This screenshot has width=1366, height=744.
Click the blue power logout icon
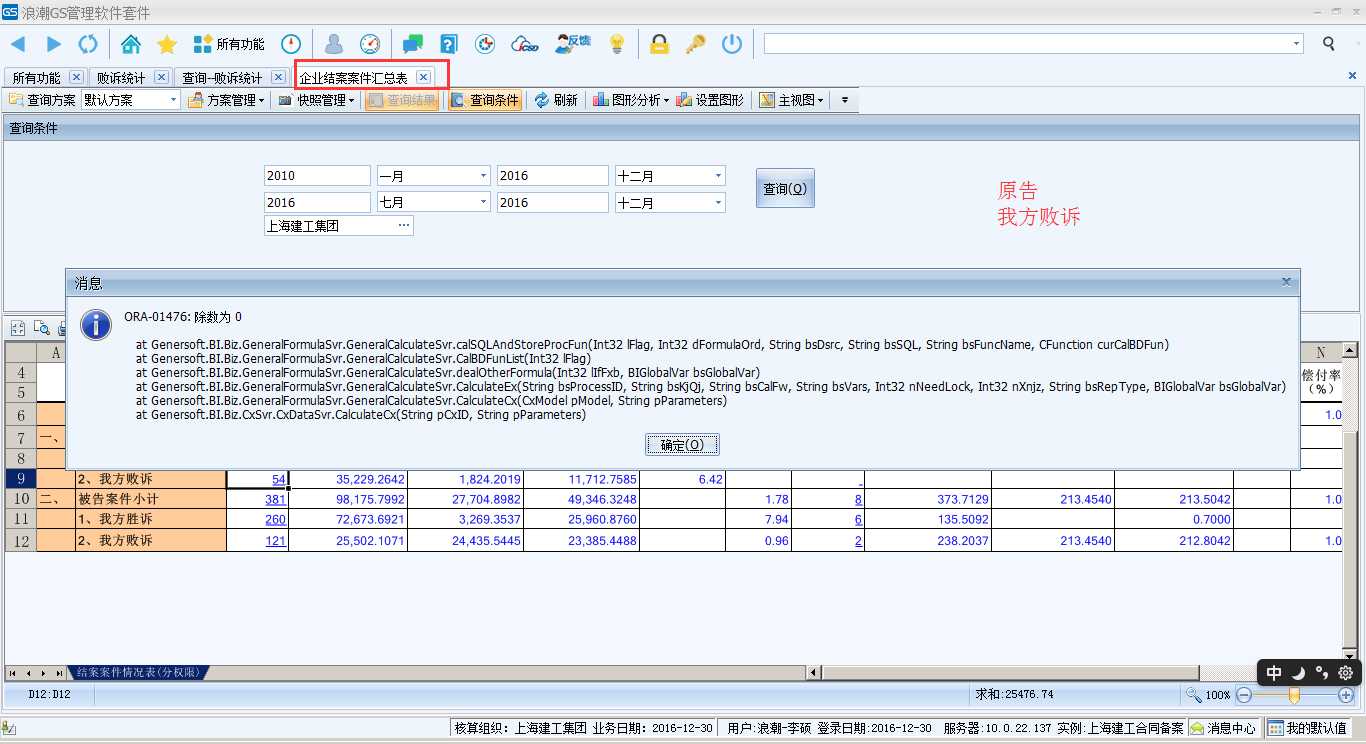[x=732, y=44]
